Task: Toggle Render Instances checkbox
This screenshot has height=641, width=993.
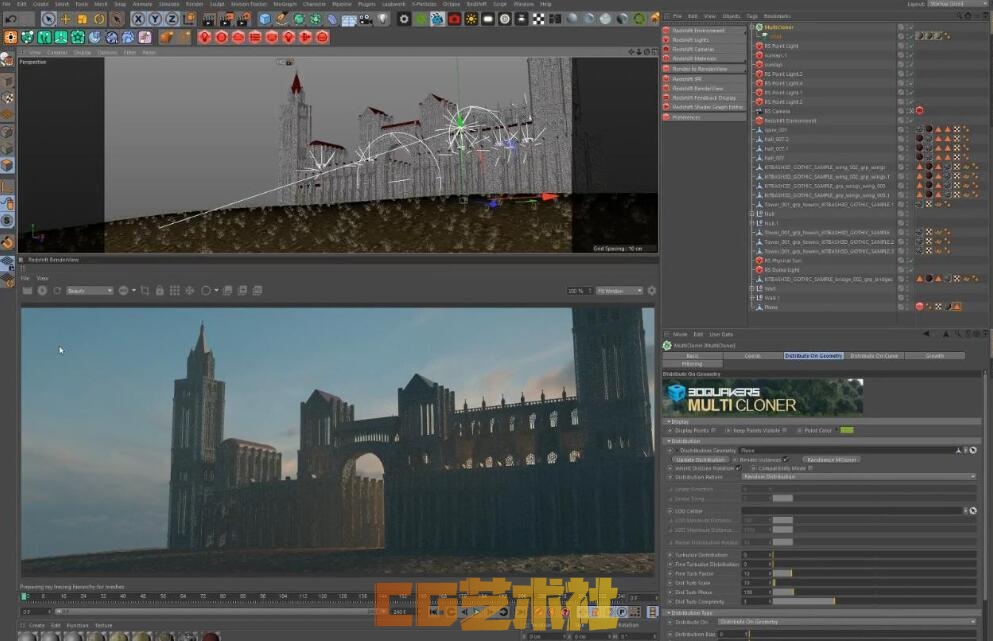Action: pyautogui.click(x=785, y=460)
